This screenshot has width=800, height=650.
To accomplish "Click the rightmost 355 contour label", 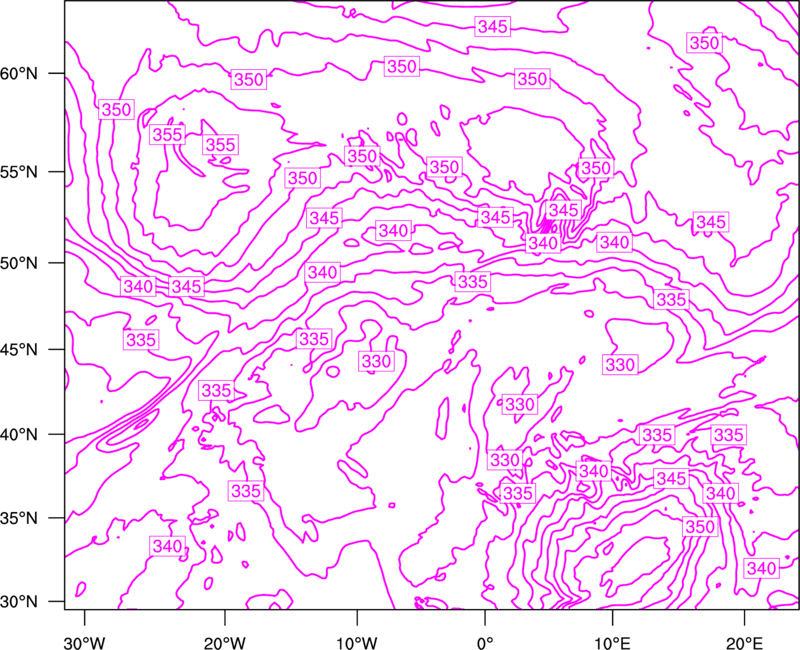I will [220, 145].
